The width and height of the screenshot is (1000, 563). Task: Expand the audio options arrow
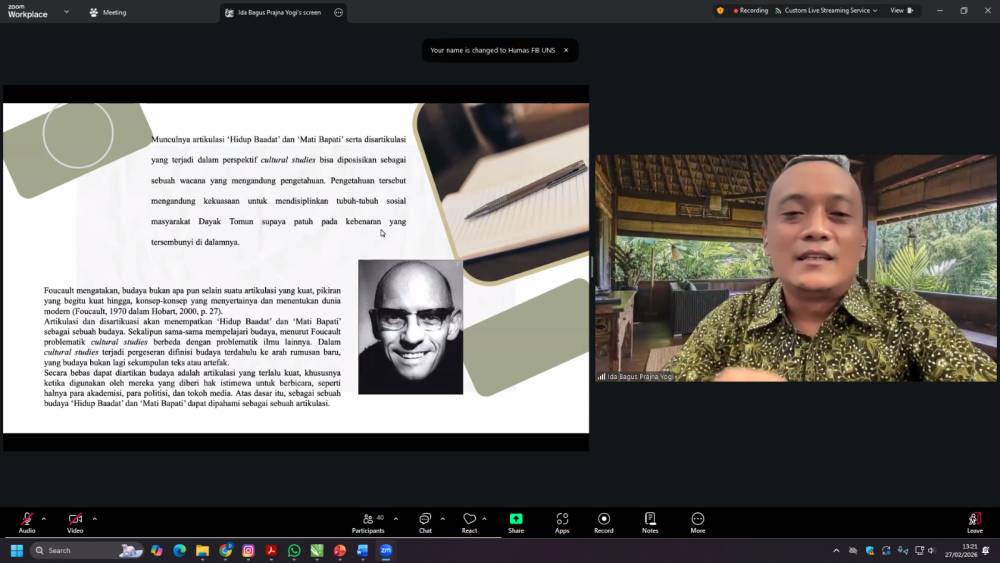(46, 518)
